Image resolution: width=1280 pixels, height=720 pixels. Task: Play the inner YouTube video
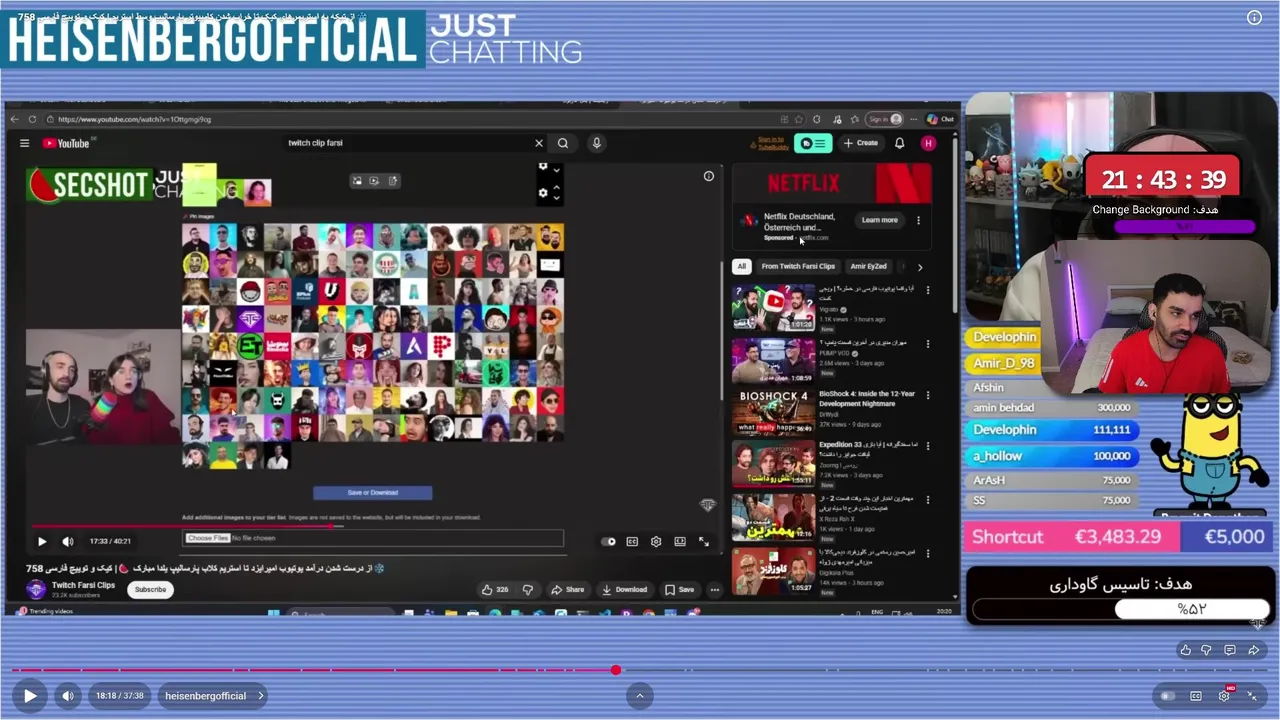(42, 541)
